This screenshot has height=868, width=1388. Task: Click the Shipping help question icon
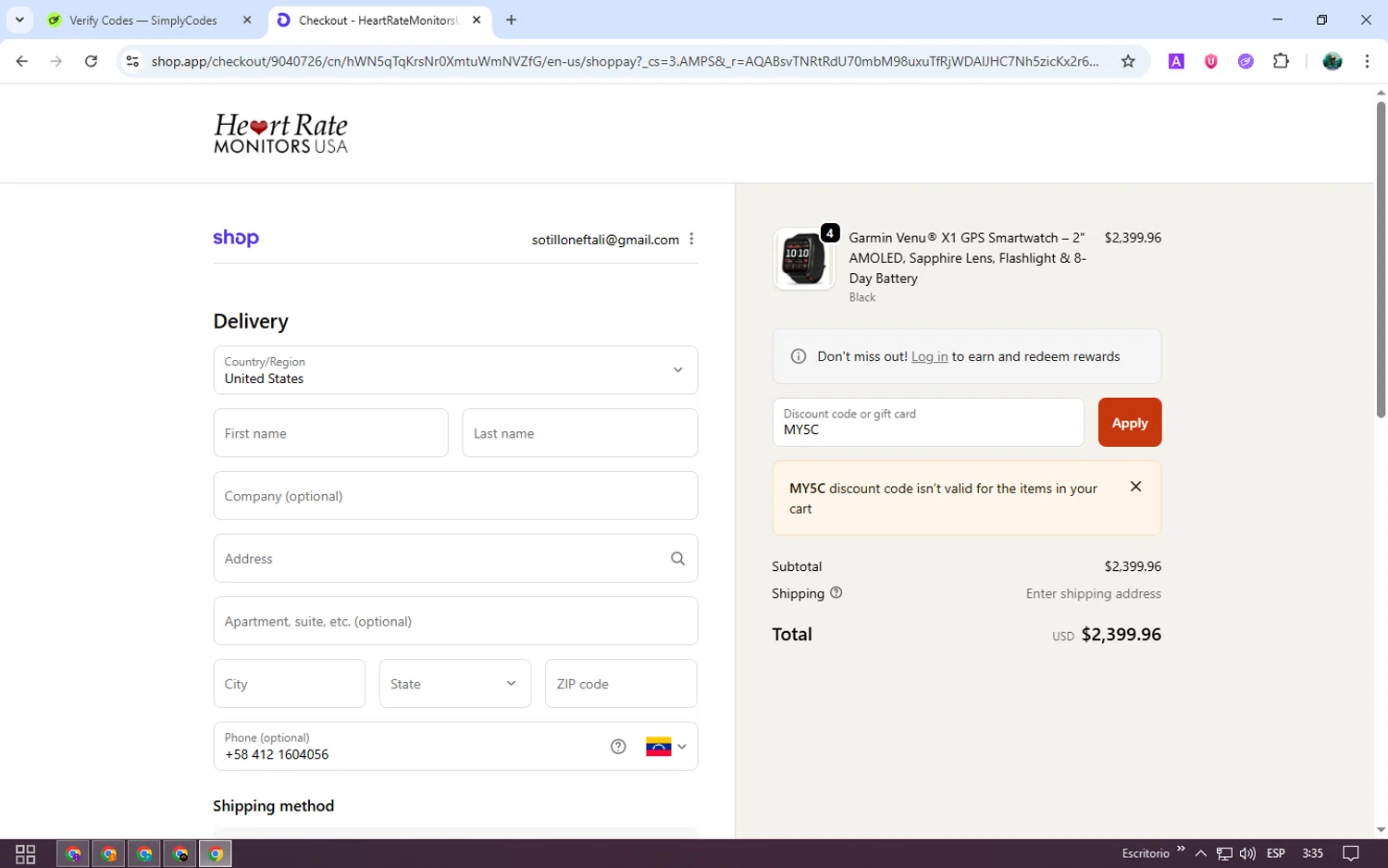coord(837,593)
